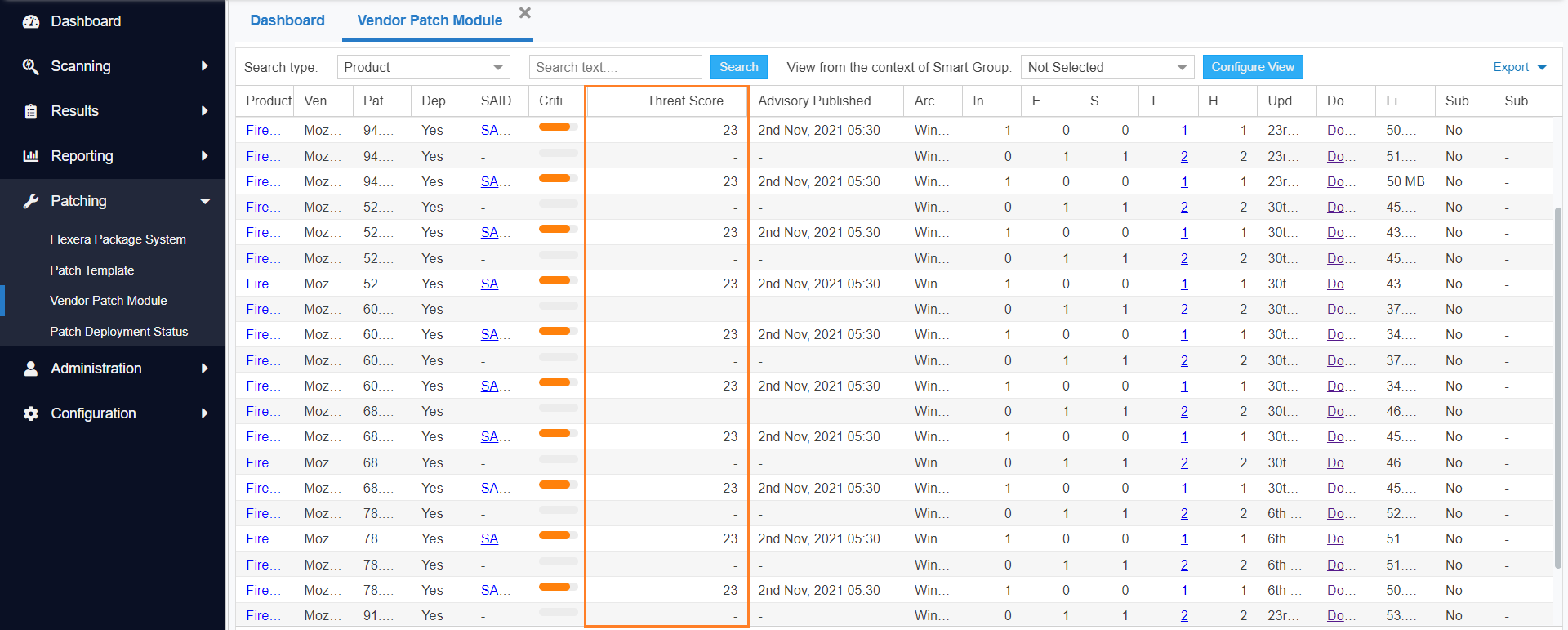
Task: Click the Configuration gear icon
Action: tap(31, 413)
